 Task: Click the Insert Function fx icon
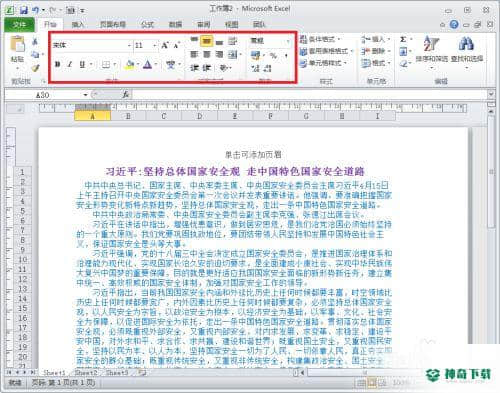point(126,95)
